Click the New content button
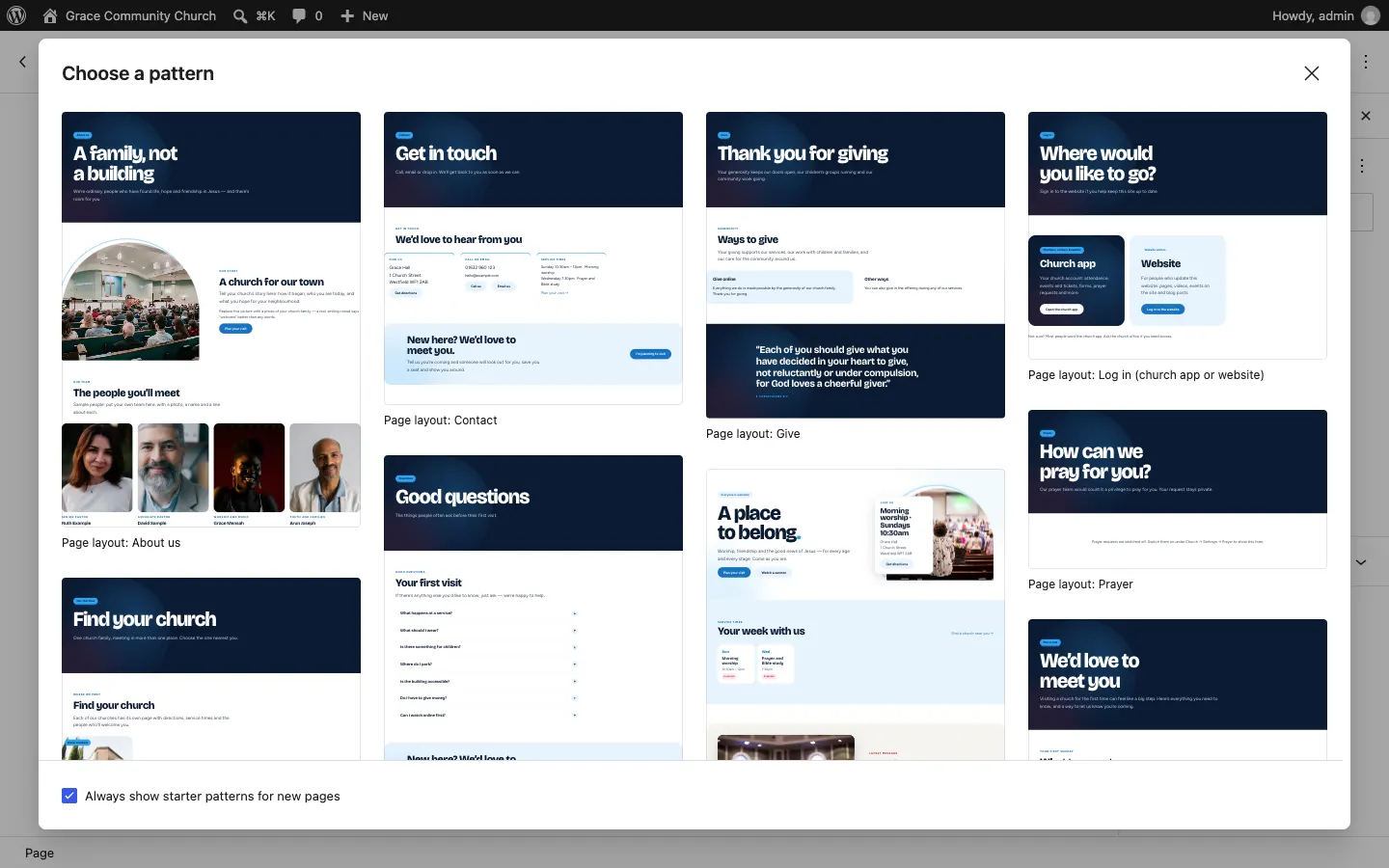1389x868 pixels. pyautogui.click(x=364, y=15)
